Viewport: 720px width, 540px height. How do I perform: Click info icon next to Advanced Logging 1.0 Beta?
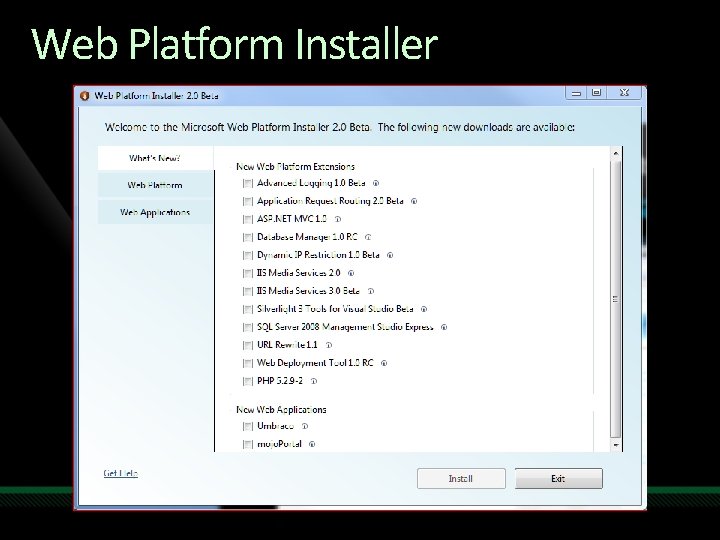[x=376, y=183]
